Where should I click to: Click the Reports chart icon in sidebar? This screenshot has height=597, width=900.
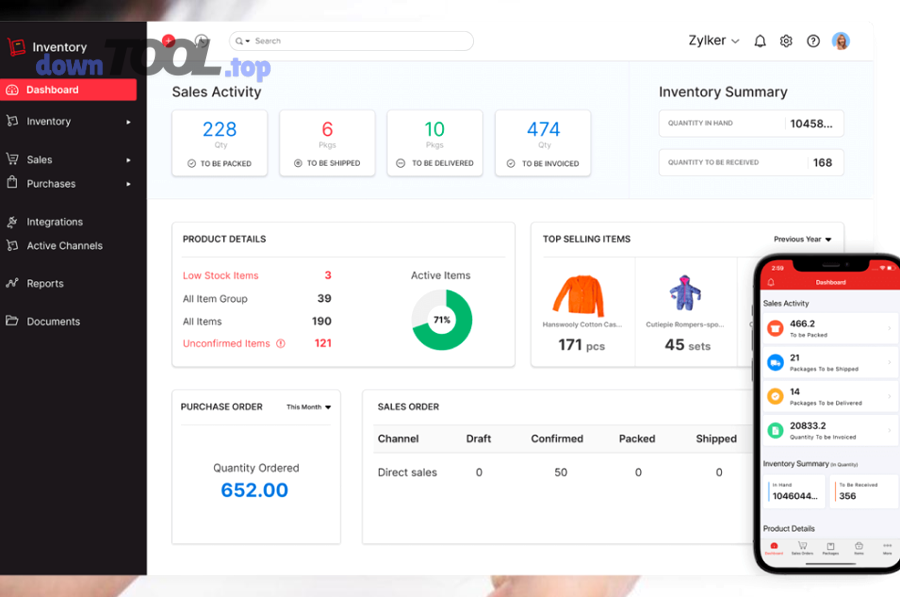[x=12, y=283]
